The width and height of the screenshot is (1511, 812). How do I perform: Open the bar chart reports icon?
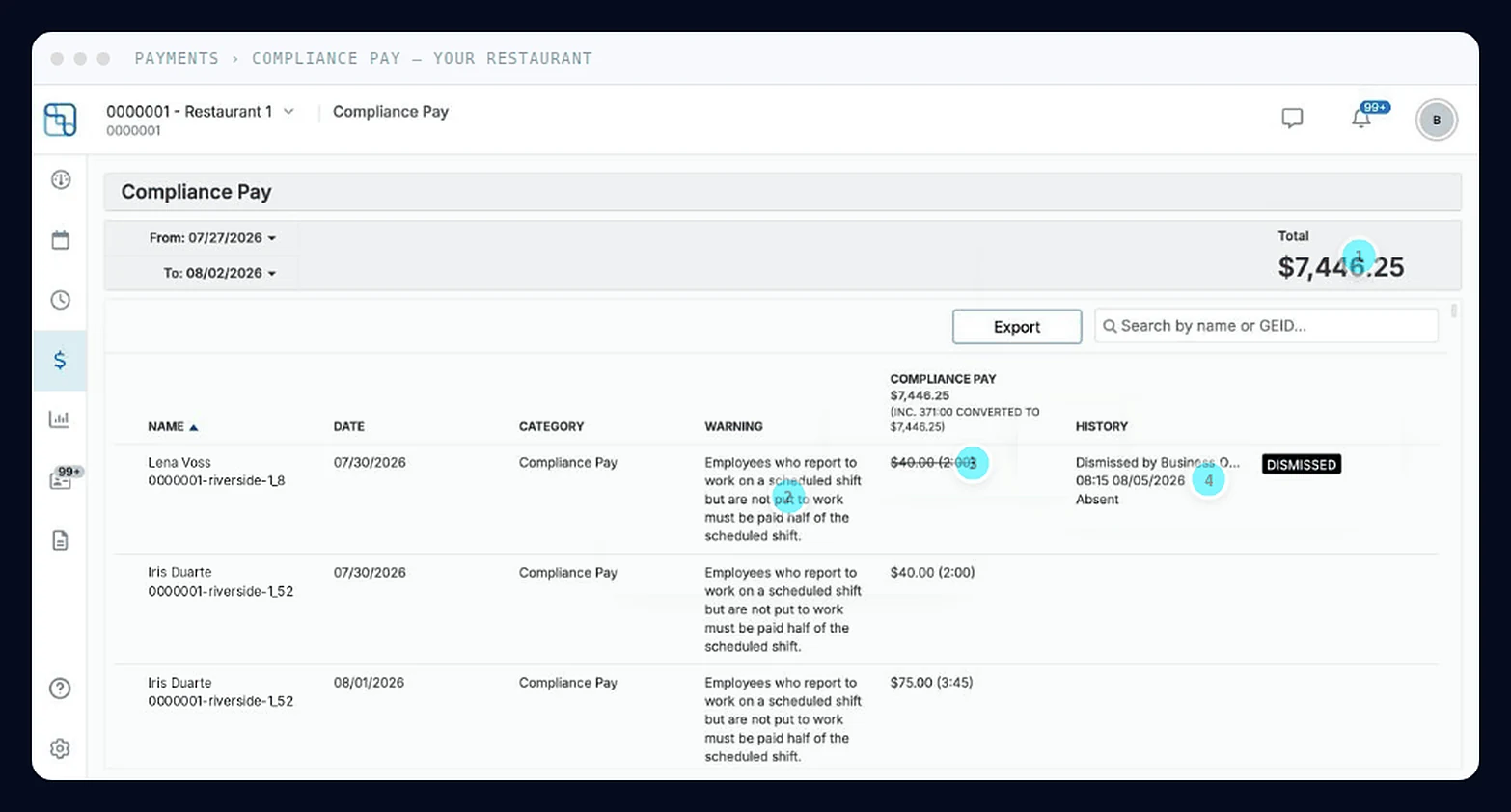tap(60, 419)
